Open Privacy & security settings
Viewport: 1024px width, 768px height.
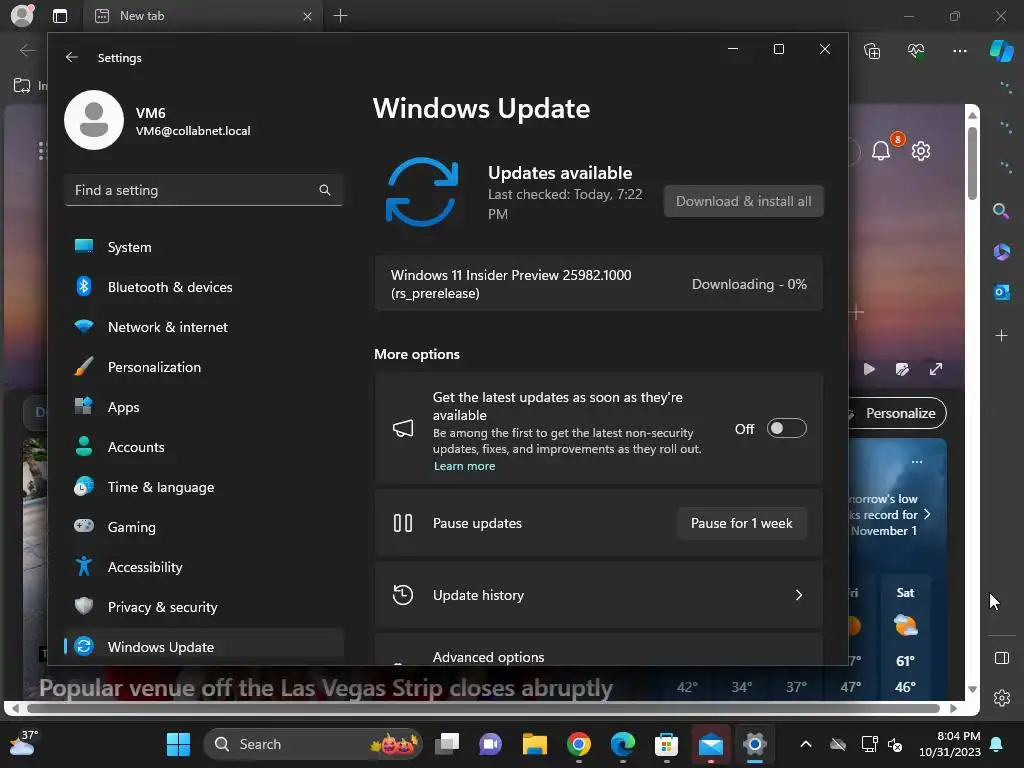[x=204, y=607]
